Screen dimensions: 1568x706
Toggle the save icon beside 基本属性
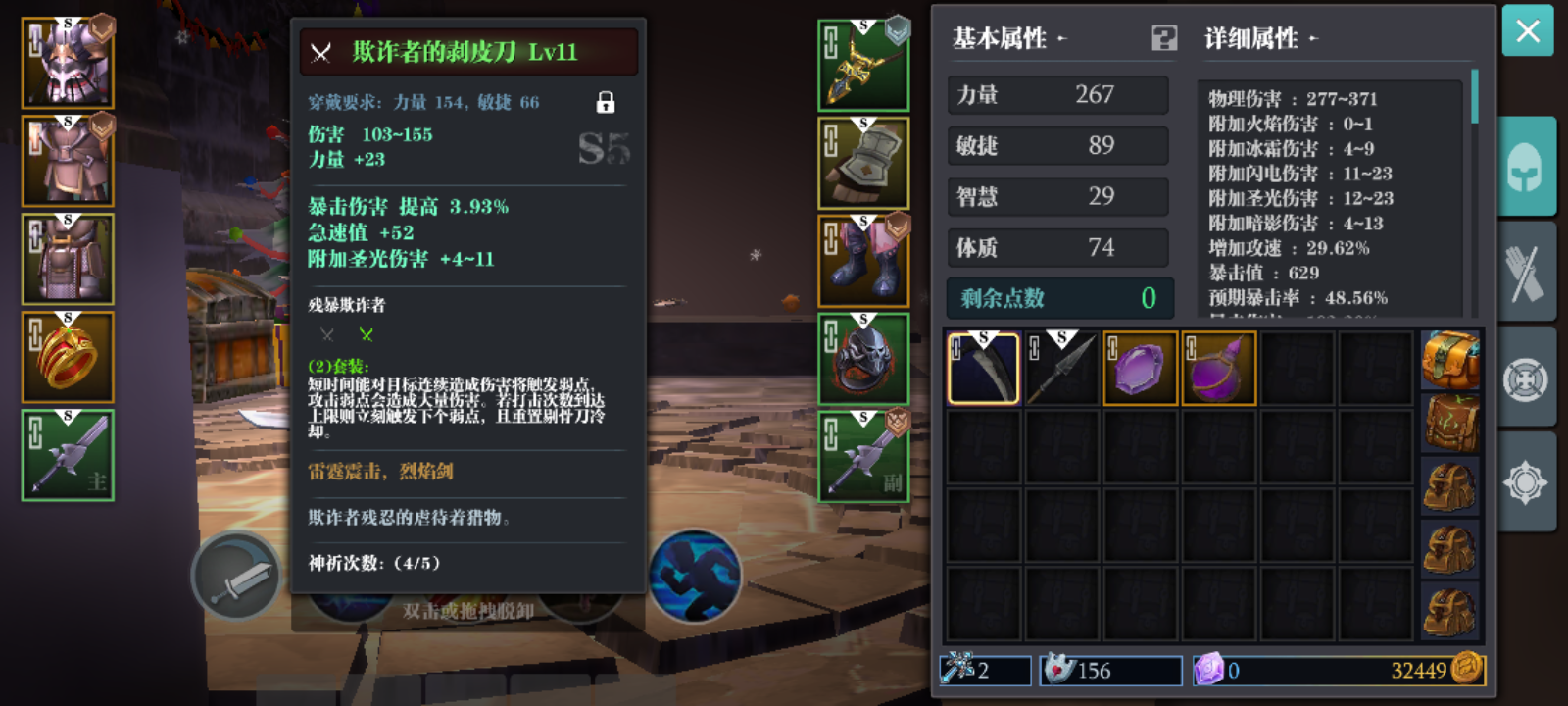click(x=1164, y=38)
